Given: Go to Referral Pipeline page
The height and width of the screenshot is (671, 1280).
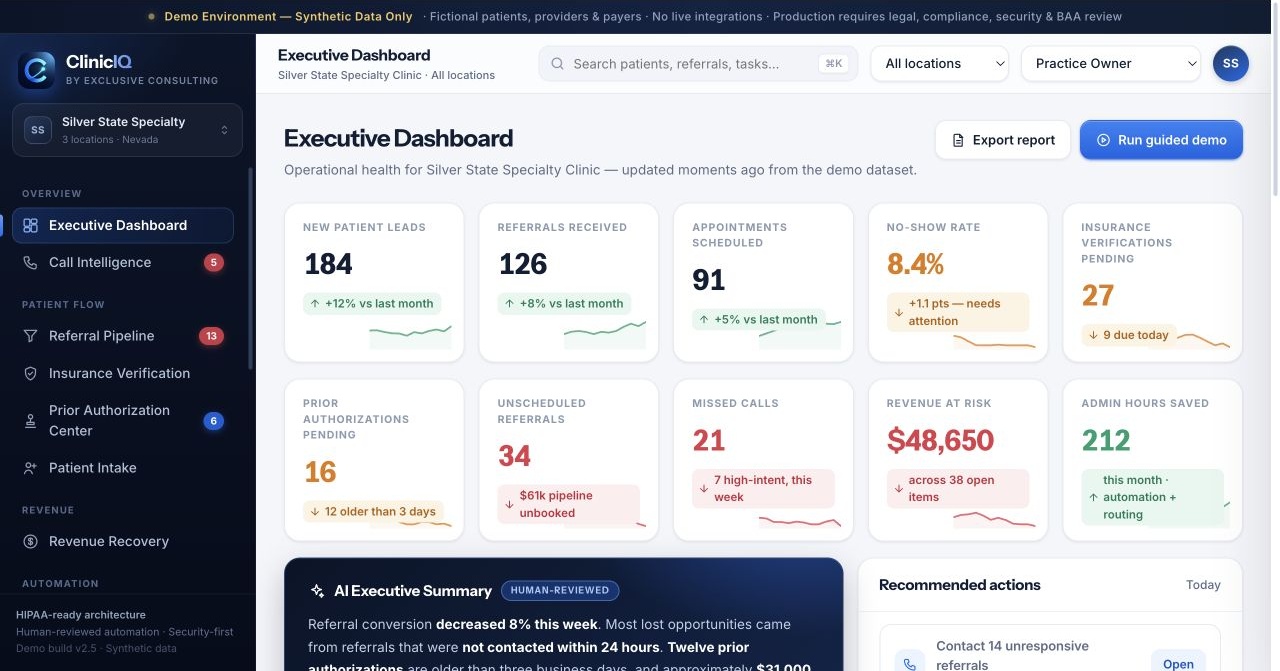Looking at the screenshot, I should coord(123,336).
